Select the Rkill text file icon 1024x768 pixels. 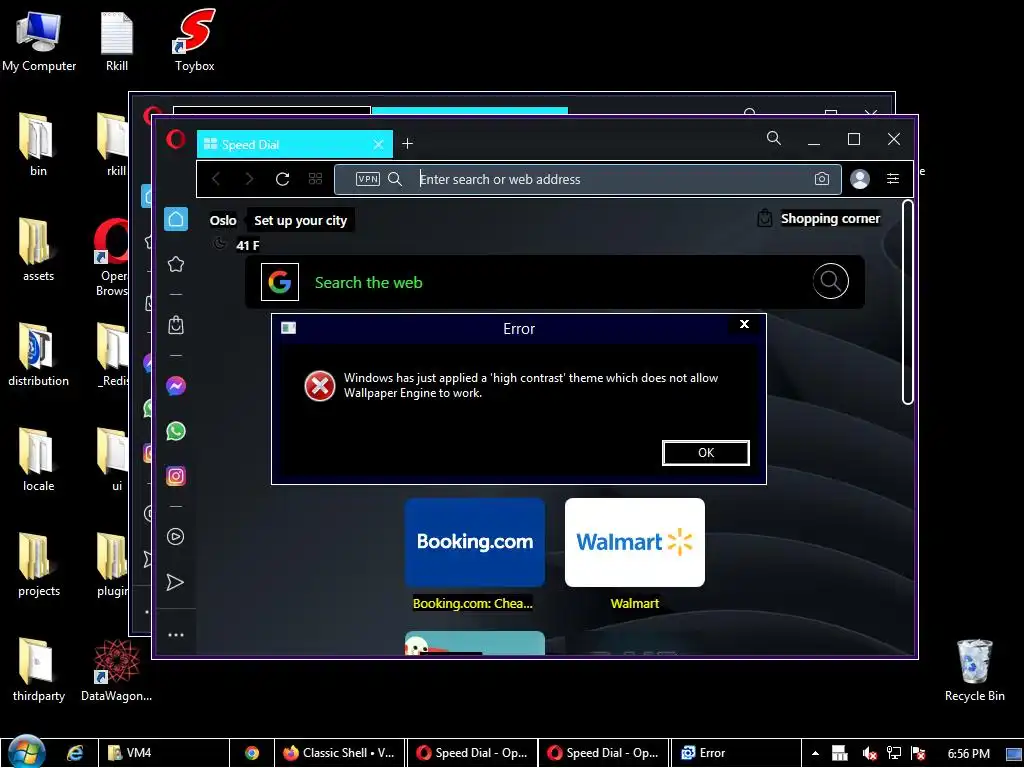116,41
